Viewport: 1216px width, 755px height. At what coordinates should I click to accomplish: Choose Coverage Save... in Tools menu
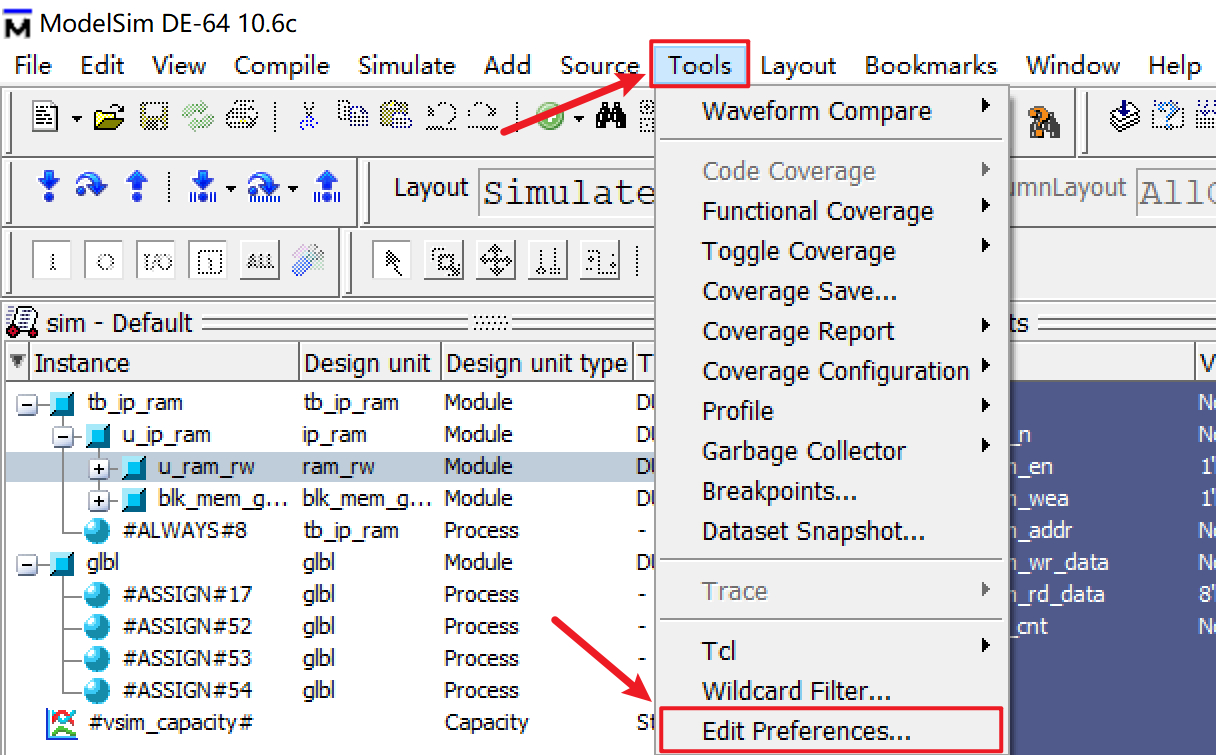[833, 291]
